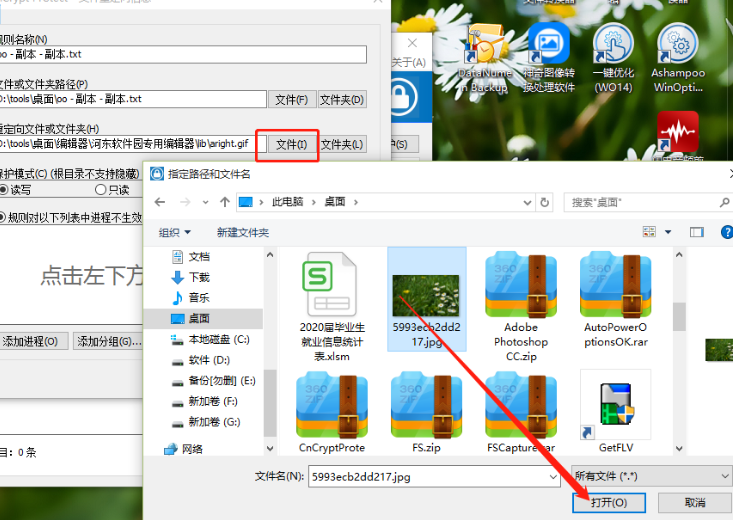Click the 文件夹(L) button

tap(342, 144)
